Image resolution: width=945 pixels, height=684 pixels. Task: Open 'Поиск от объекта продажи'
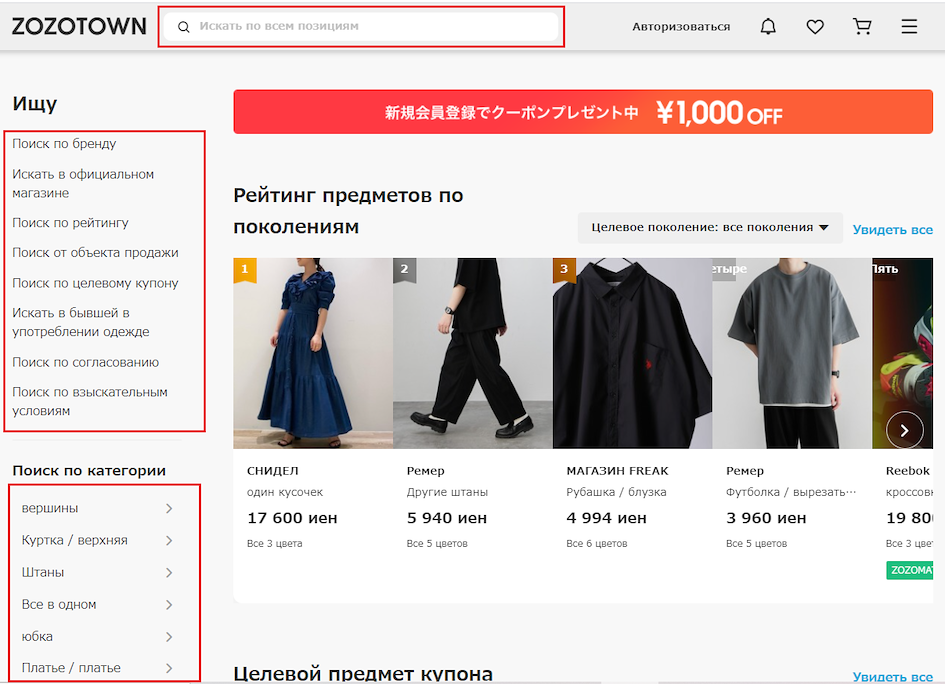(x=95, y=253)
